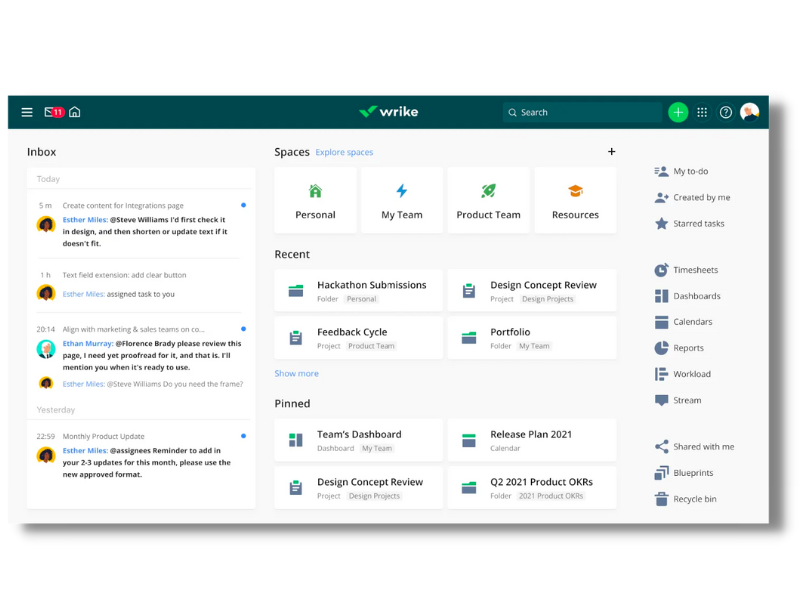This screenshot has width=800, height=600.
Task: Click the Stream speech bubble icon
Action: pos(661,401)
